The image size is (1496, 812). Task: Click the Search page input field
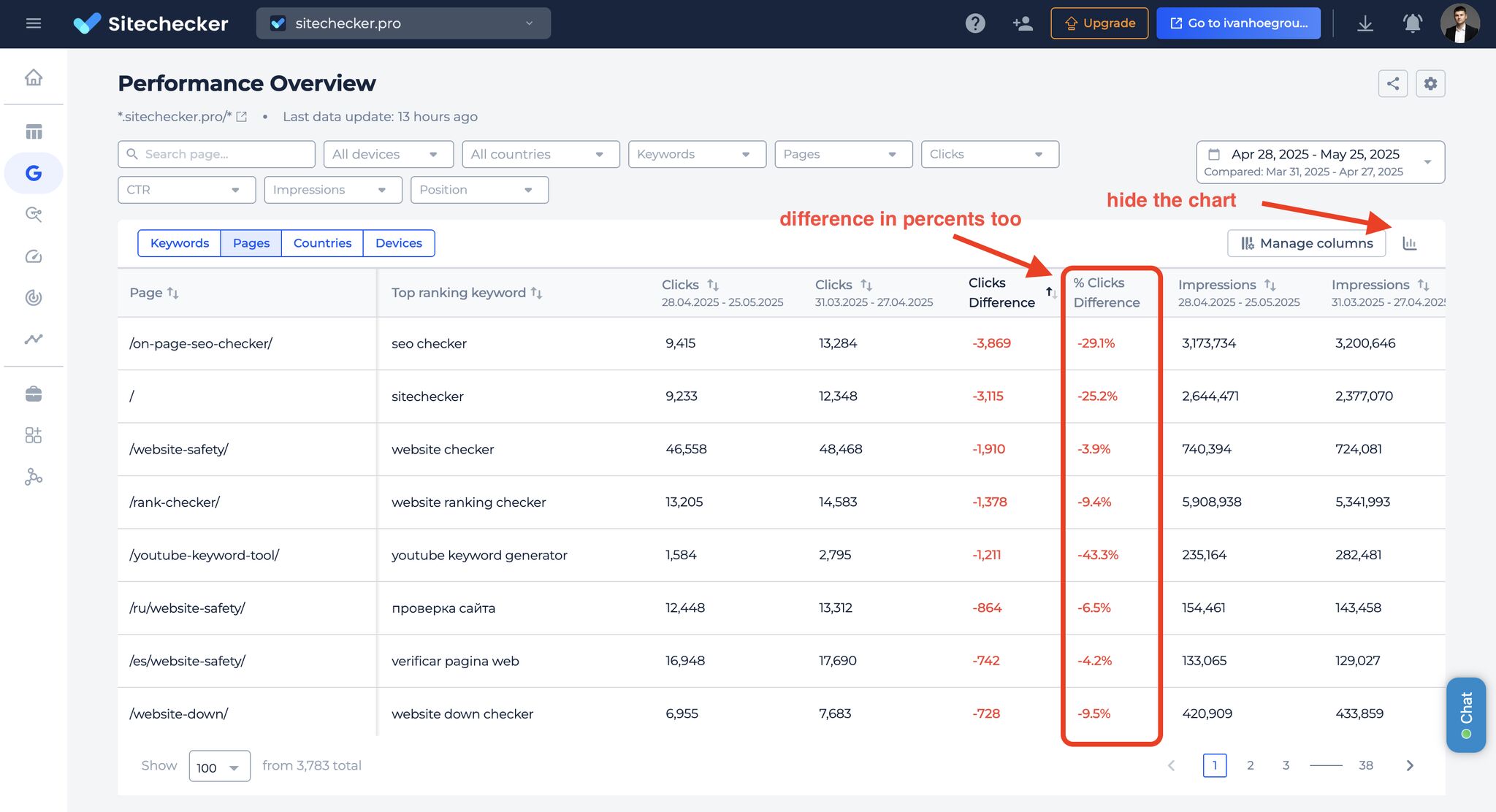point(216,154)
